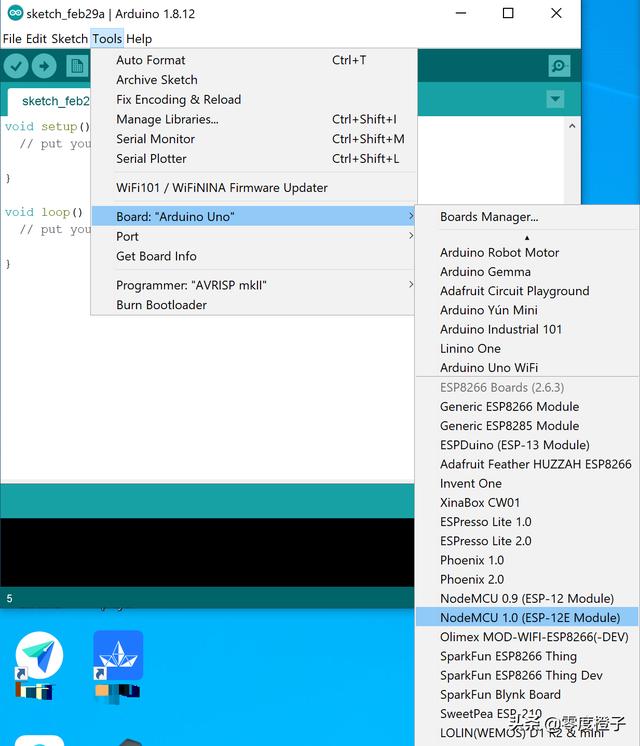Click the board list scroll-up arrow
This screenshot has height=746, width=640.
[527, 237]
